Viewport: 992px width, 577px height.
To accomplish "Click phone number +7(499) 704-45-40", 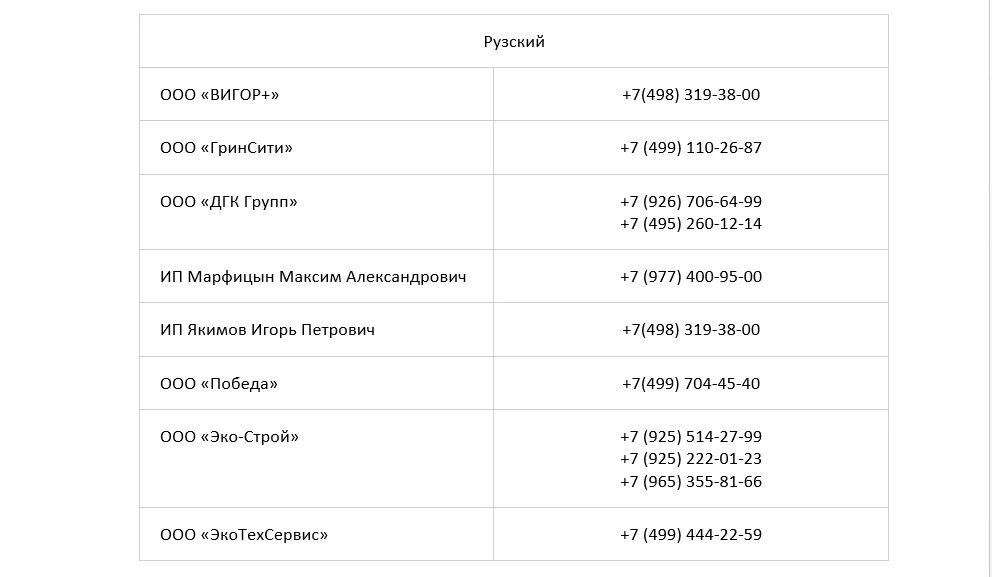I will [691, 384].
